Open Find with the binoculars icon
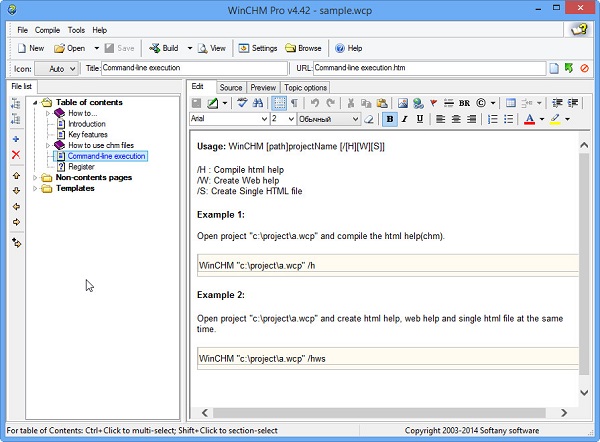Viewport: 600px width, 442px height. pyautogui.click(x=258, y=103)
